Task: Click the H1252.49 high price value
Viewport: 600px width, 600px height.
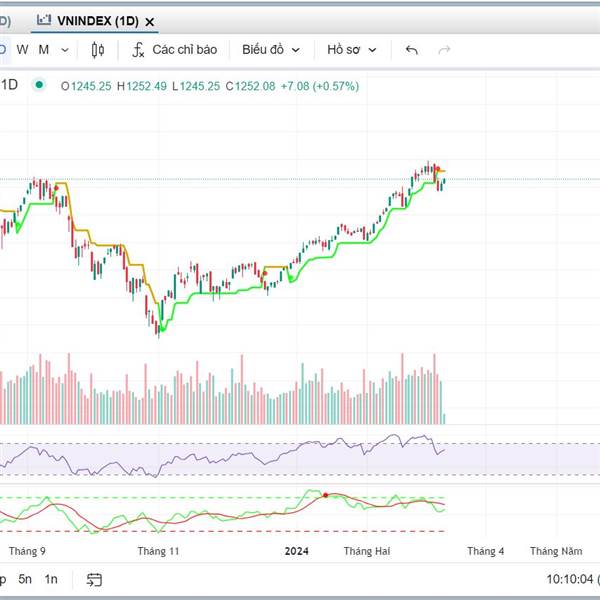Action: [x=142, y=86]
